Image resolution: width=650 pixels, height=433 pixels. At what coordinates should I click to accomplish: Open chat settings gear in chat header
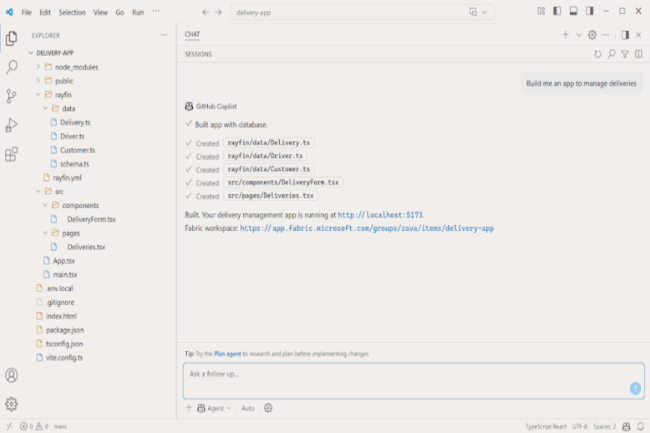point(592,35)
